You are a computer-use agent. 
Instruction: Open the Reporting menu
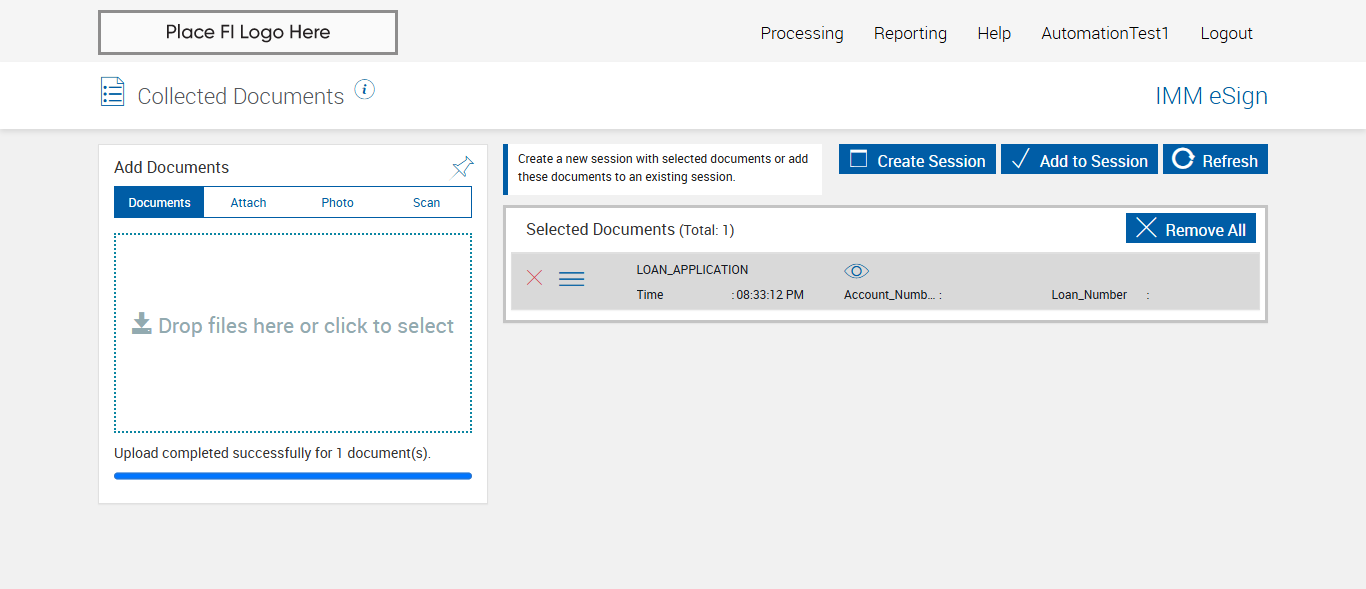[910, 33]
